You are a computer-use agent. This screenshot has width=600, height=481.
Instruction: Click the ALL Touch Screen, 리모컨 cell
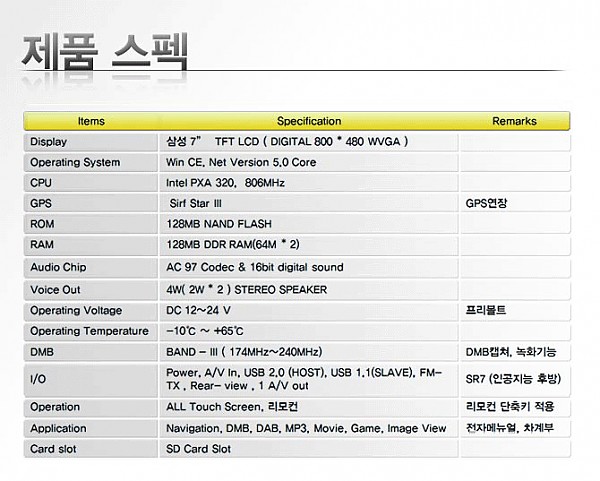click(308, 407)
